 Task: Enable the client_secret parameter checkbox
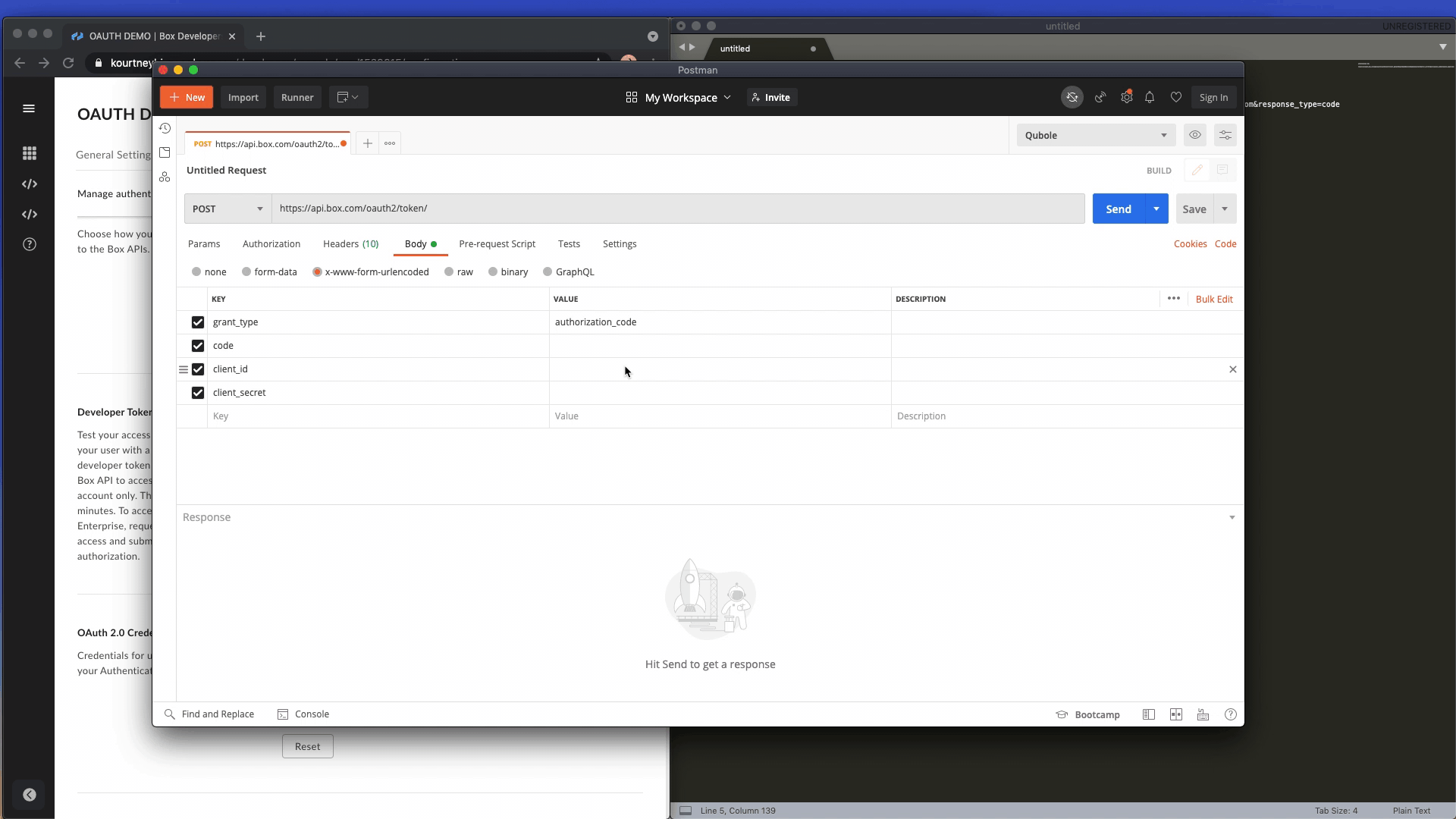coord(198,392)
